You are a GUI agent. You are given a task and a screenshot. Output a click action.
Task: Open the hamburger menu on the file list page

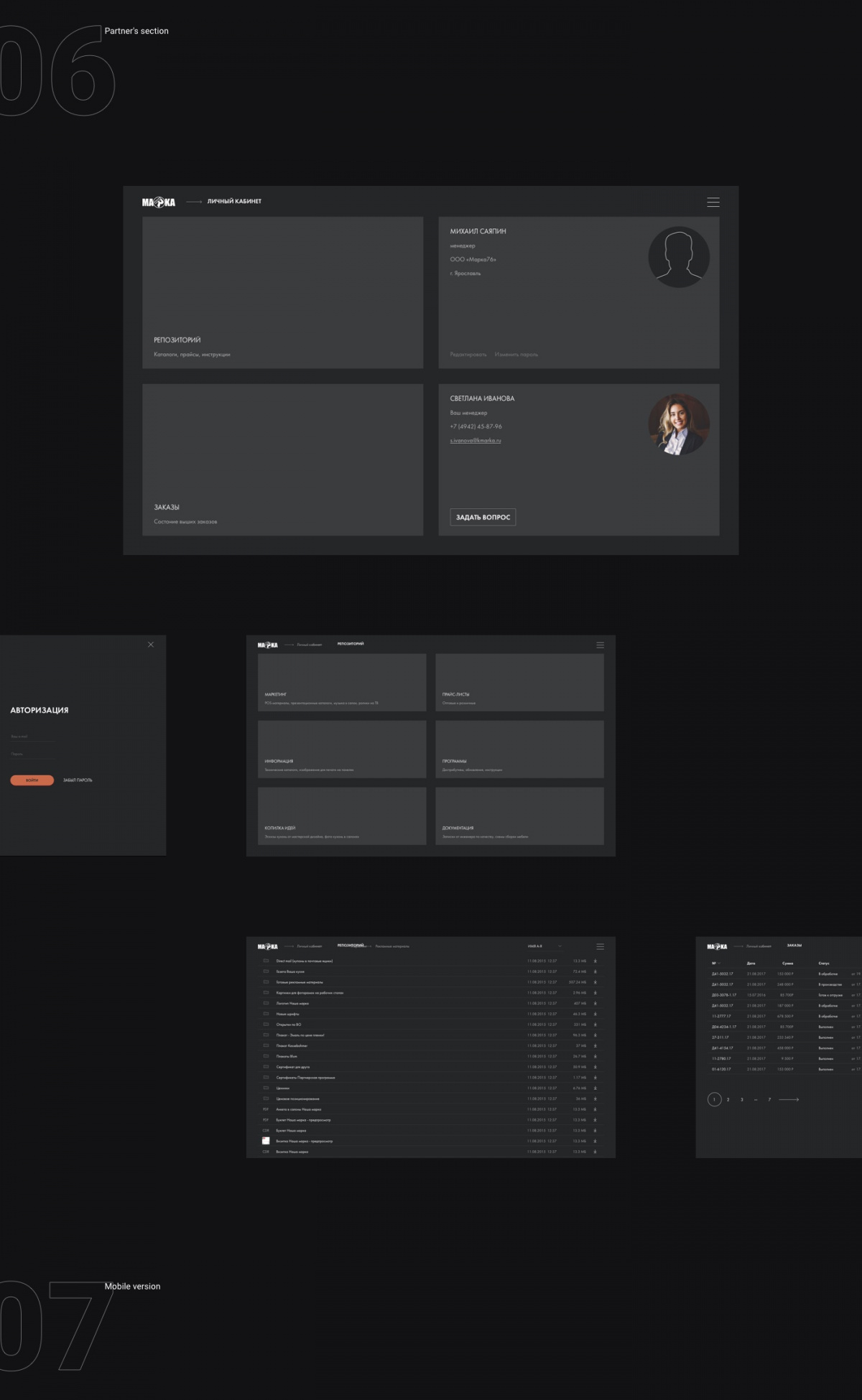click(600, 946)
